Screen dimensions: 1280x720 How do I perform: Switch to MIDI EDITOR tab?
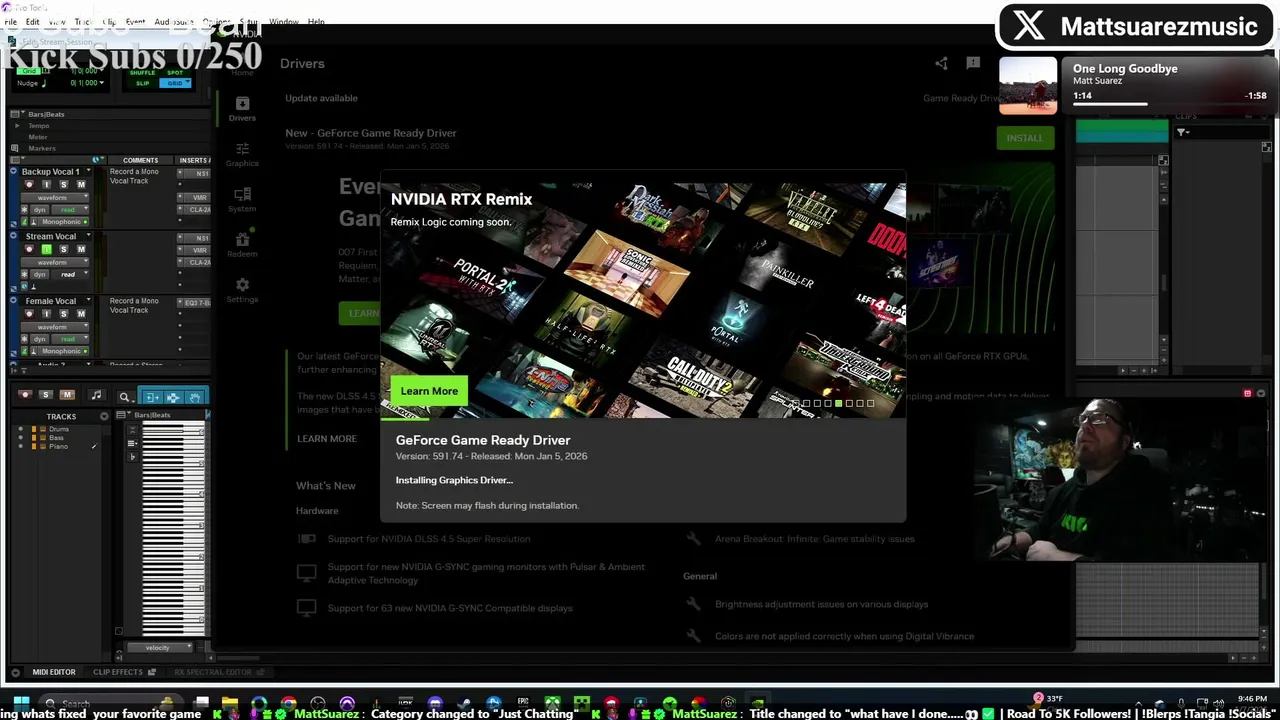pos(54,672)
